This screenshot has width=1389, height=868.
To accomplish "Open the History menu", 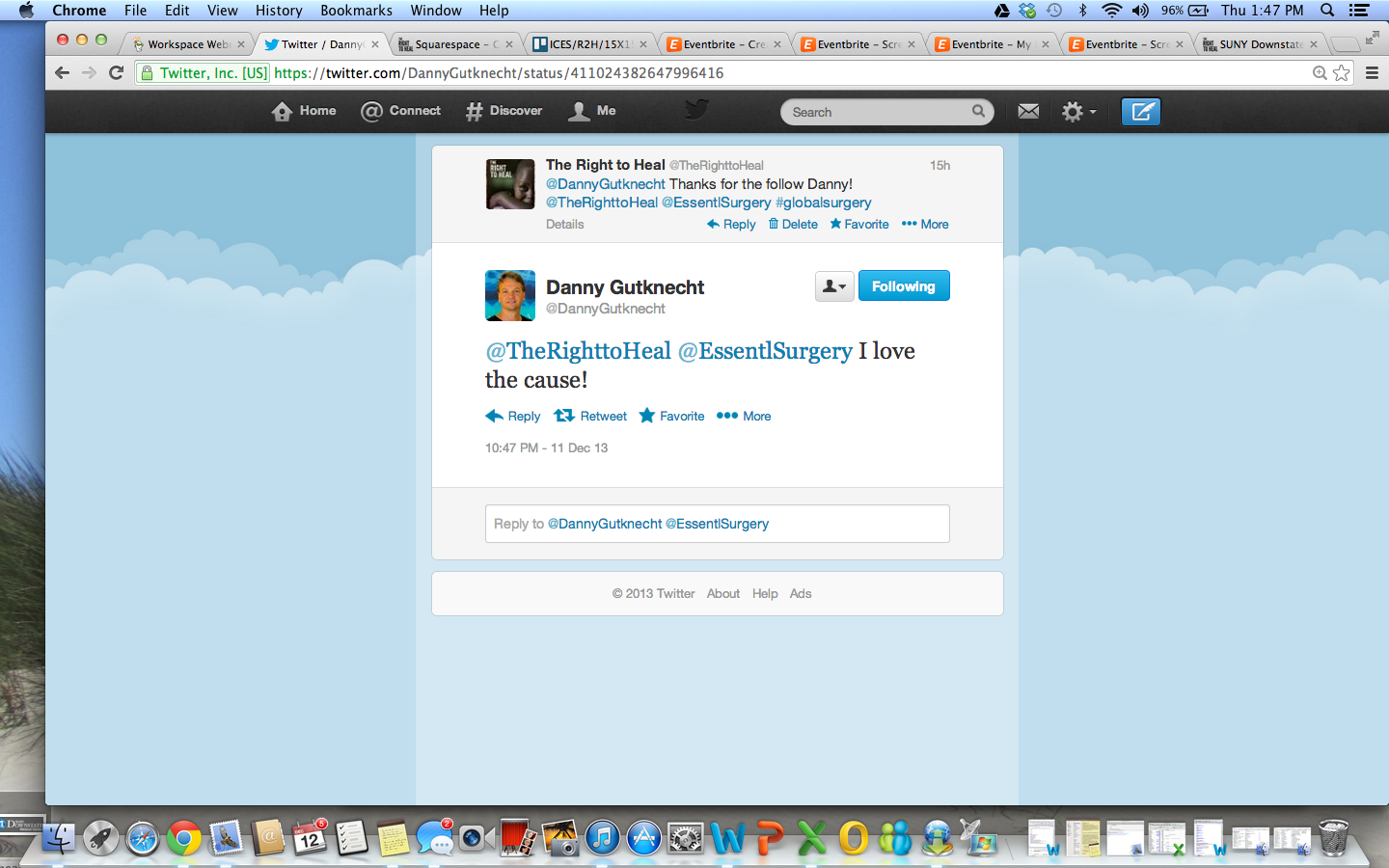I will pyautogui.click(x=279, y=11).
